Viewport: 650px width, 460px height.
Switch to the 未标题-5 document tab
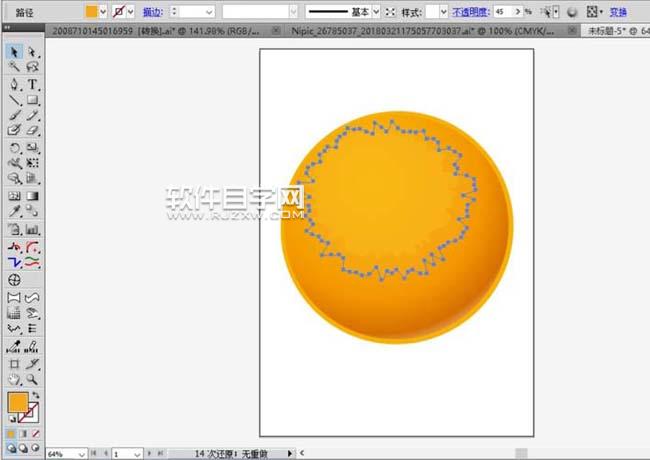[618, 31]
